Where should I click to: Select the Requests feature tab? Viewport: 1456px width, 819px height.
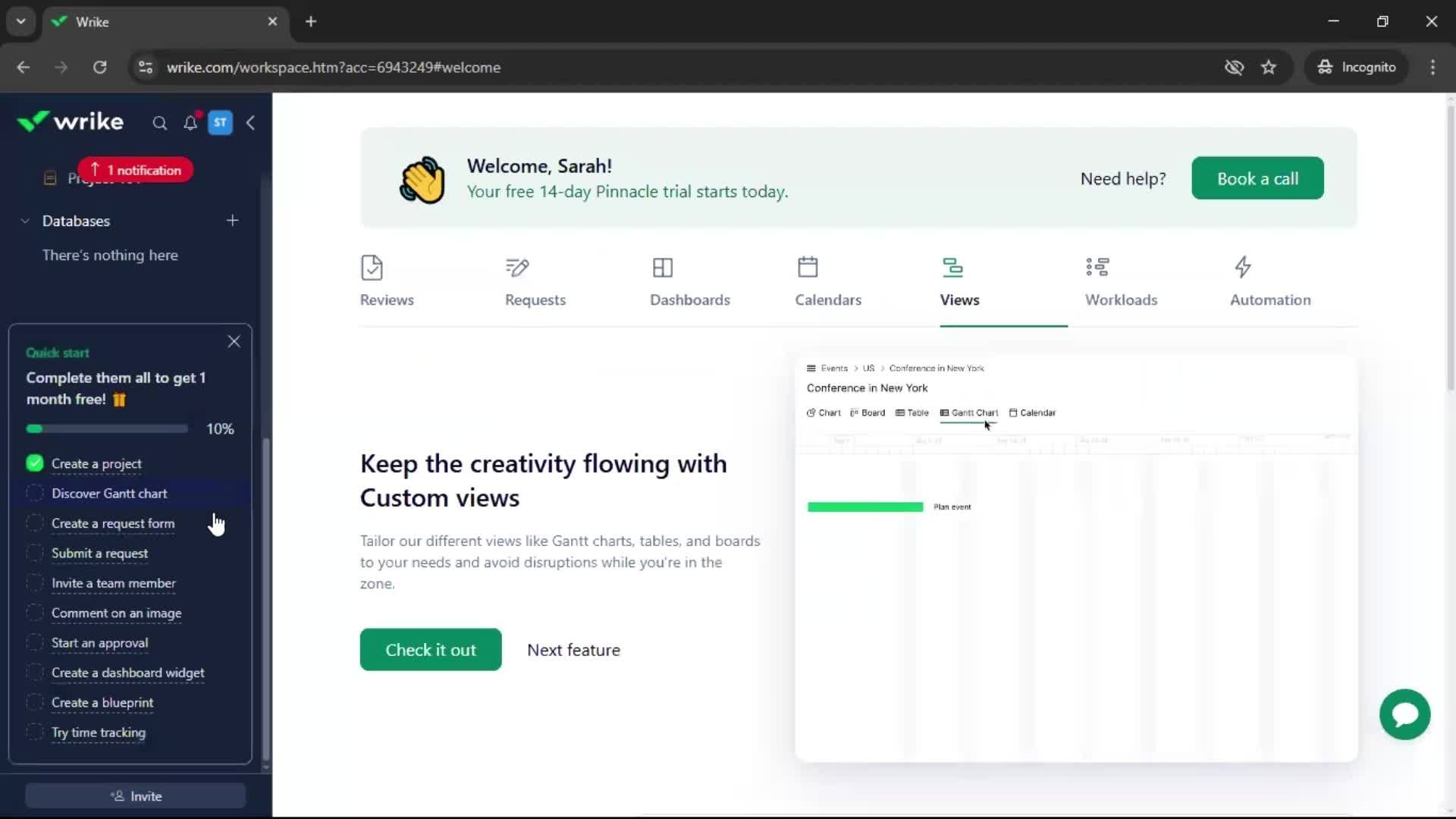tap(535, 282)
